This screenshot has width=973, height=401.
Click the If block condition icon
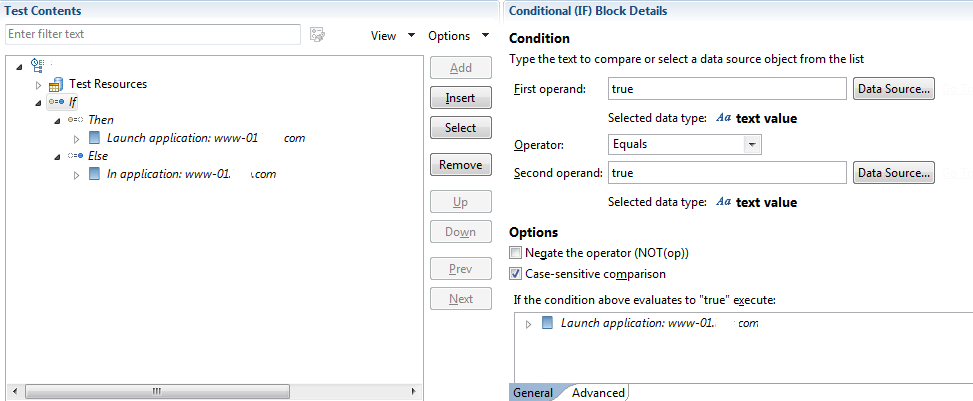(x=56, y=101)
